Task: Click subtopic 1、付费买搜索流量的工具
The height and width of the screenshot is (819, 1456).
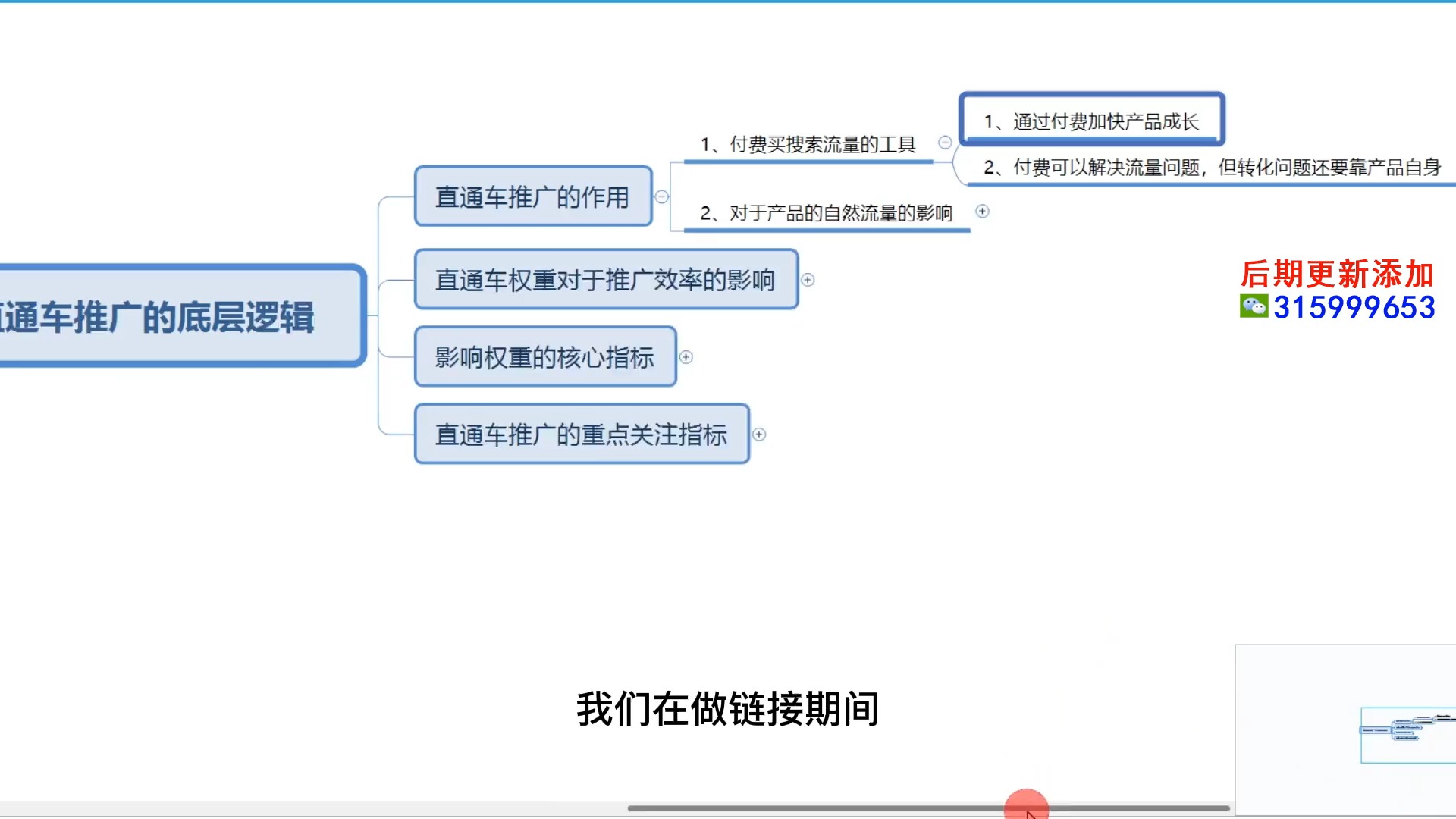Action: pyautogui.click(x=808, y=144)
